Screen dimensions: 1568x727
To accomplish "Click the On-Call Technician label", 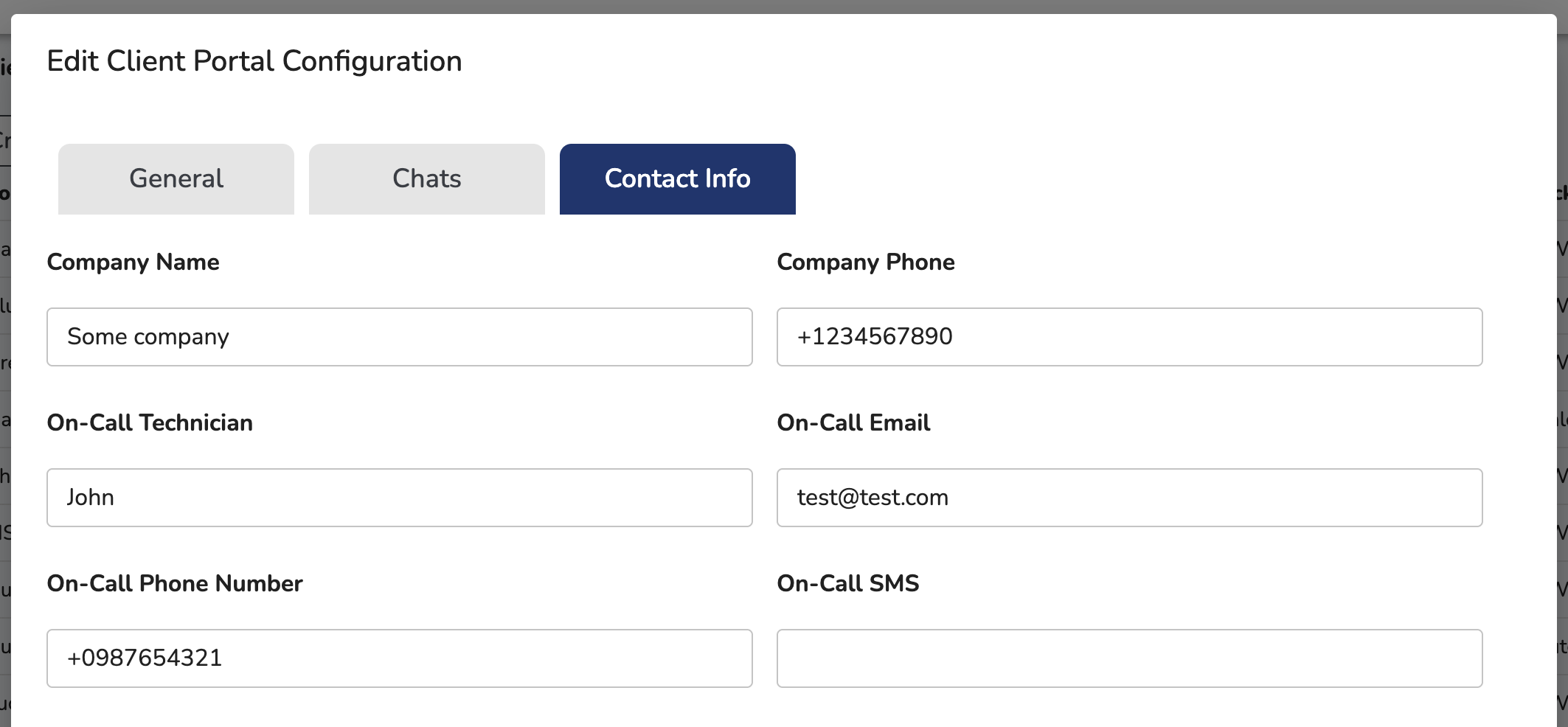I will coord(150,423).
